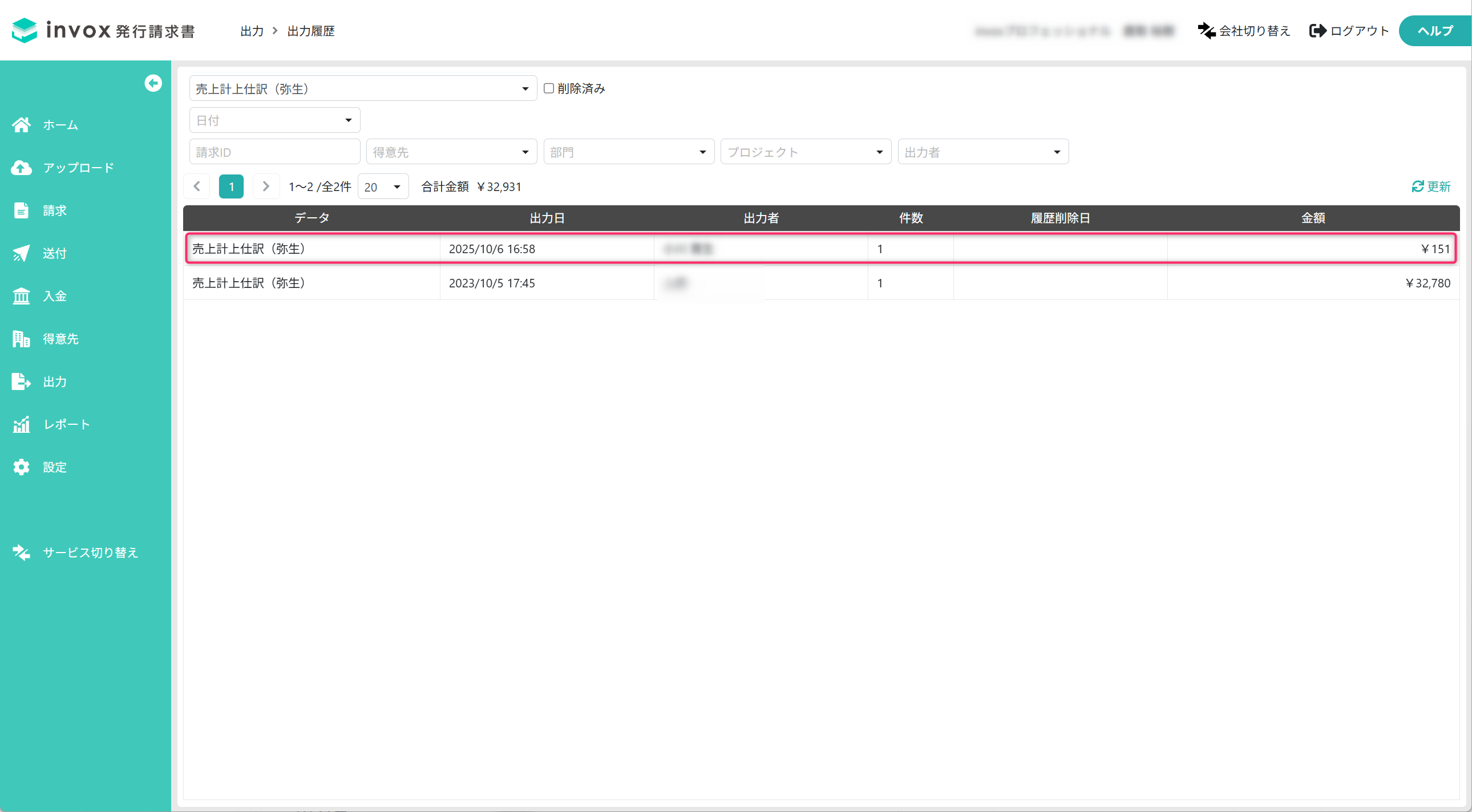The image size is (1472, 812).
Task: Expand the 得意先 filter dropdown
Action: click(451, 152)
